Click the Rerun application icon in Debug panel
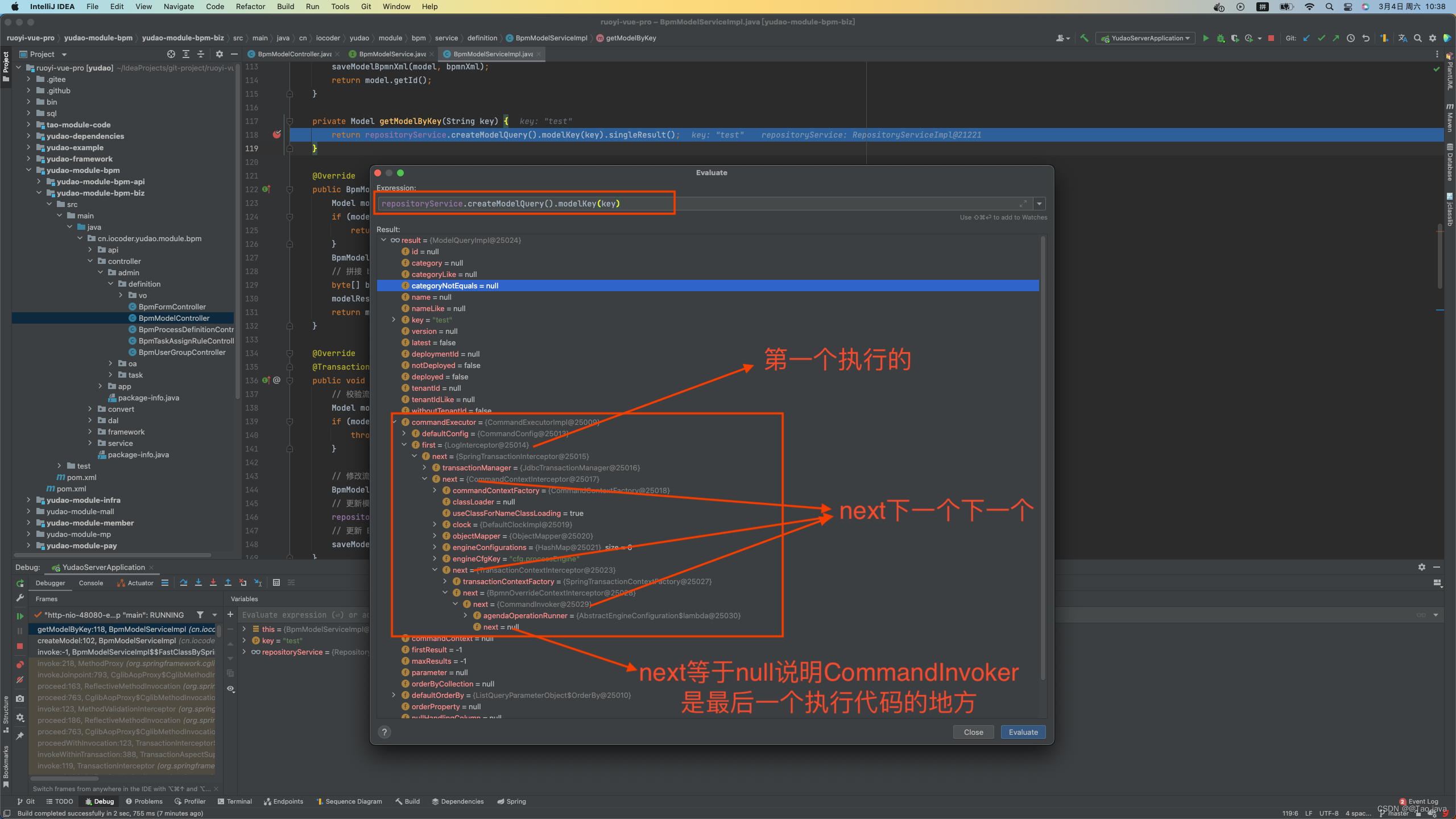 pyautogui.click(x=20, y=584)
